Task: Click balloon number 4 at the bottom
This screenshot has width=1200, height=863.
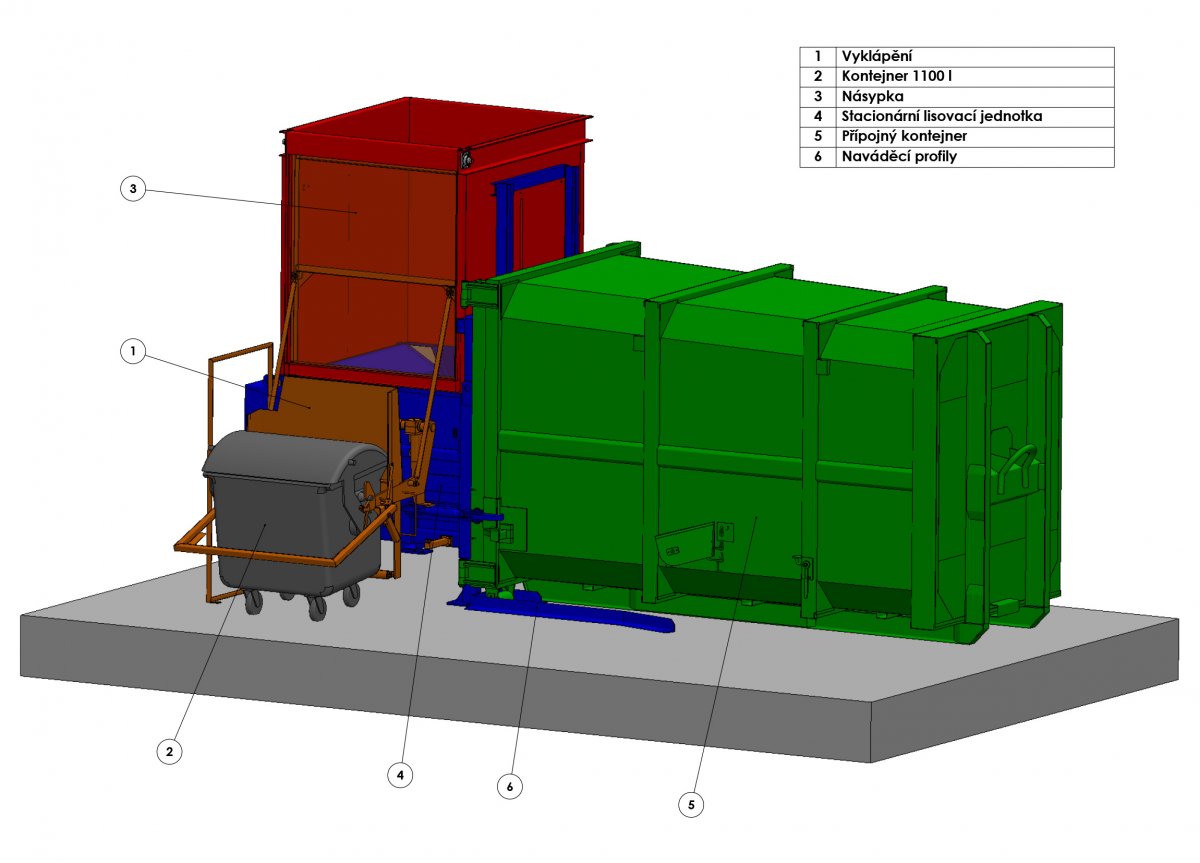Action: pos(401,774)
